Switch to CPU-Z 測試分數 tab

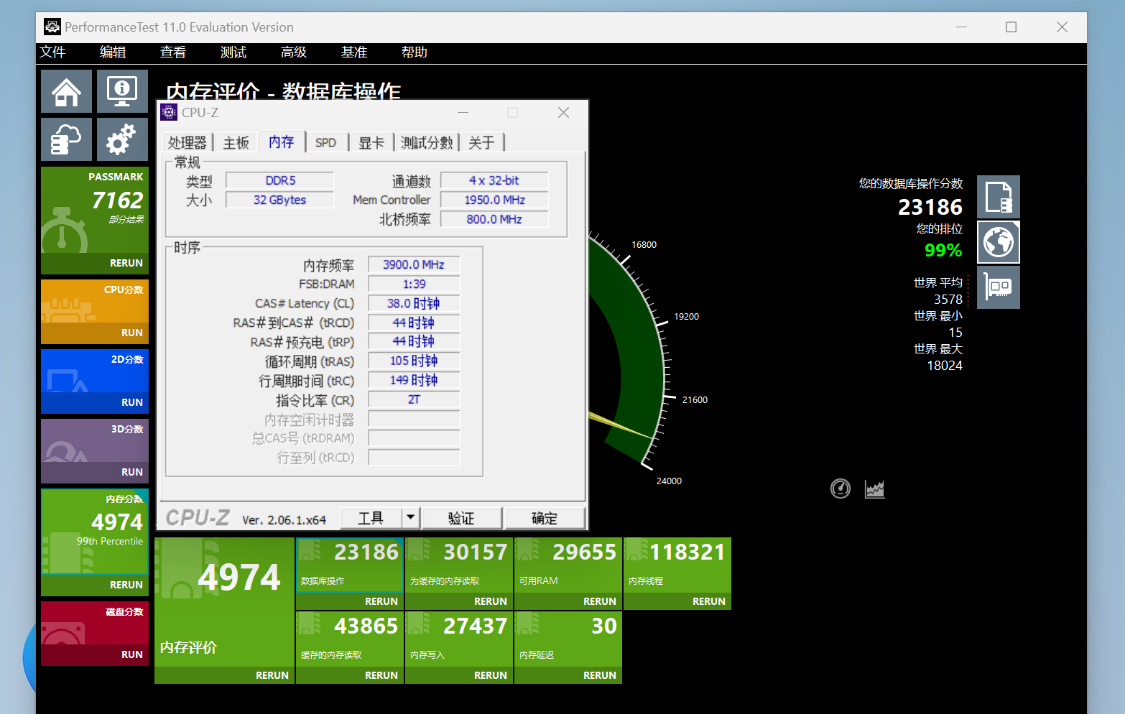(427, 143)
